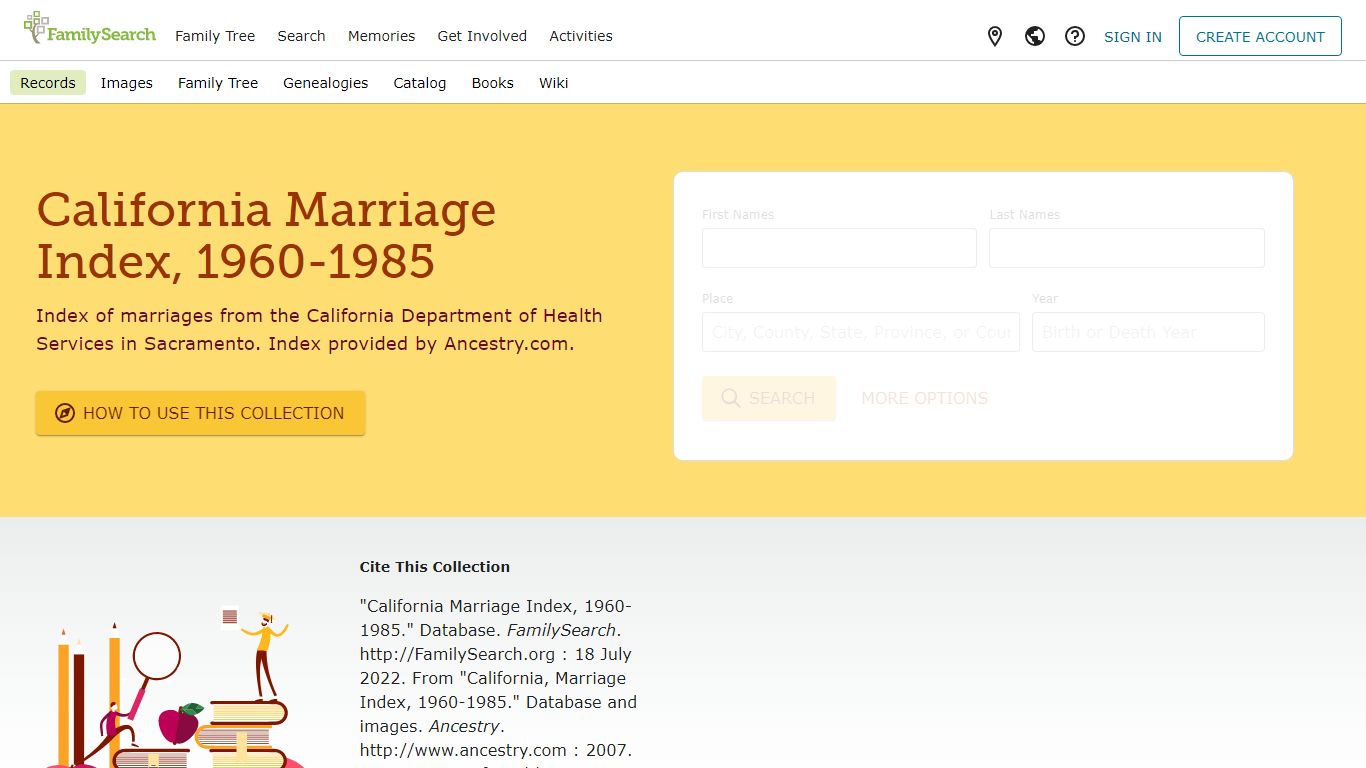The height and width of the screenshot is (768, 1366).
Task: Click the Cite This Collection heading
Action: click(435, 567)
